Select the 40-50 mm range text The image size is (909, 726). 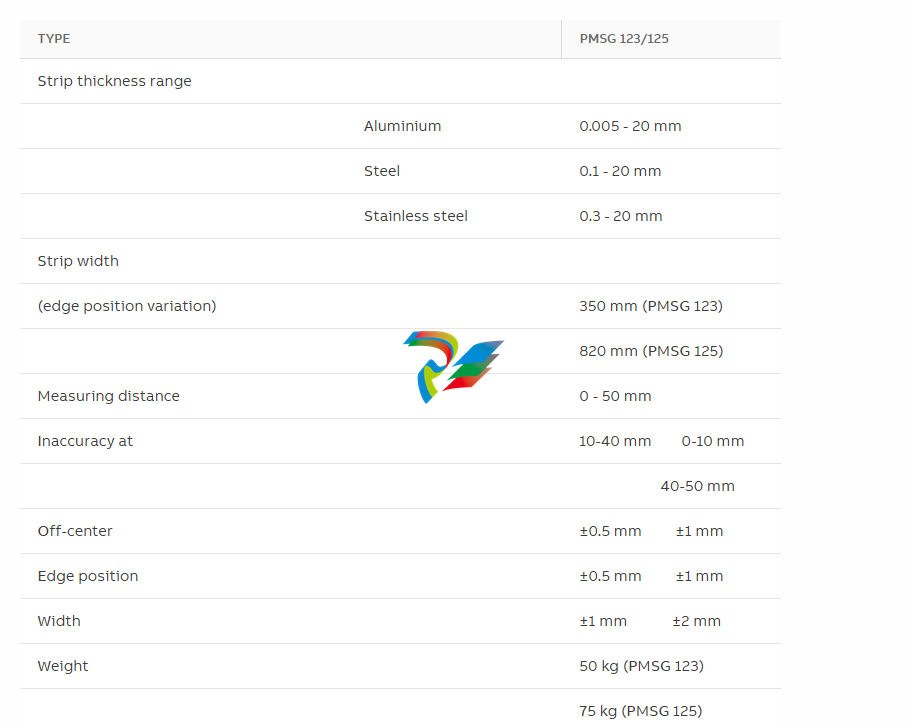pos(697,486)
